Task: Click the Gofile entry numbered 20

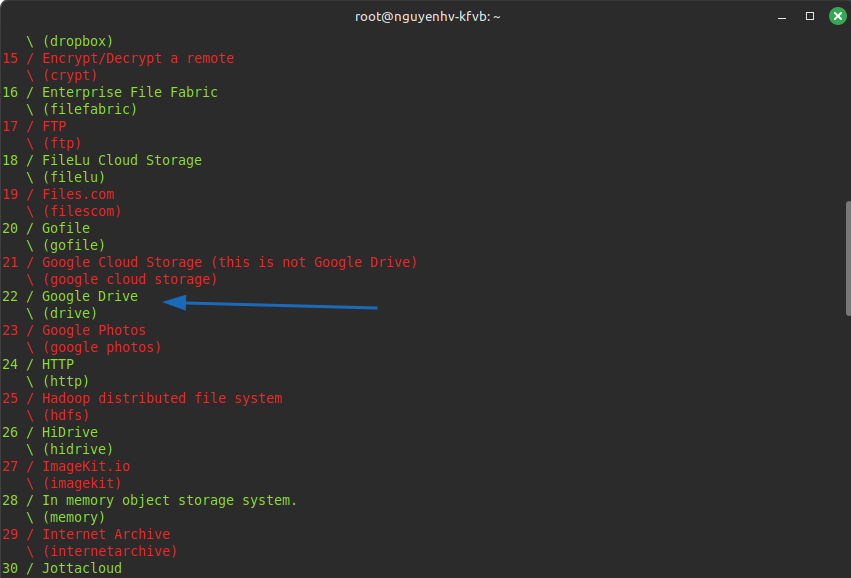Action: 66,228
